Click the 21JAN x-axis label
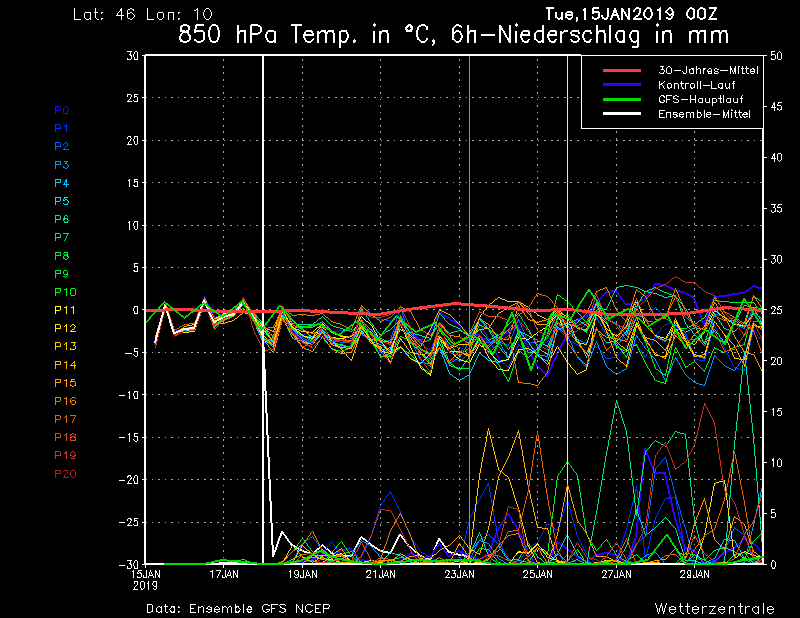This screenshot has width=800, height=618. [x=381, y=575]
